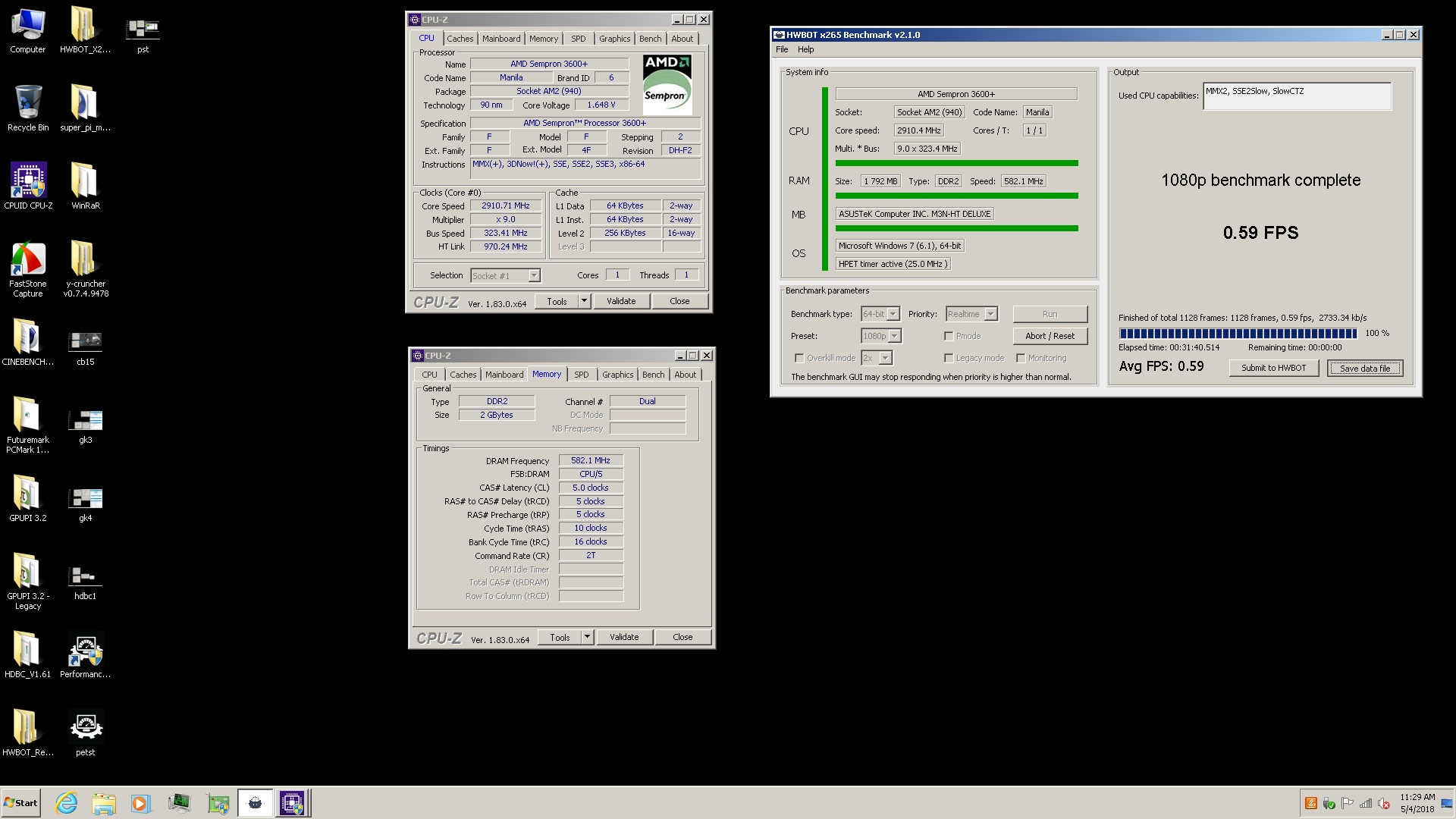Image resolution: width=1456 pixels, height=819 pixels.
Task: Click the Windows Start button
Action: tap(21, 803)
